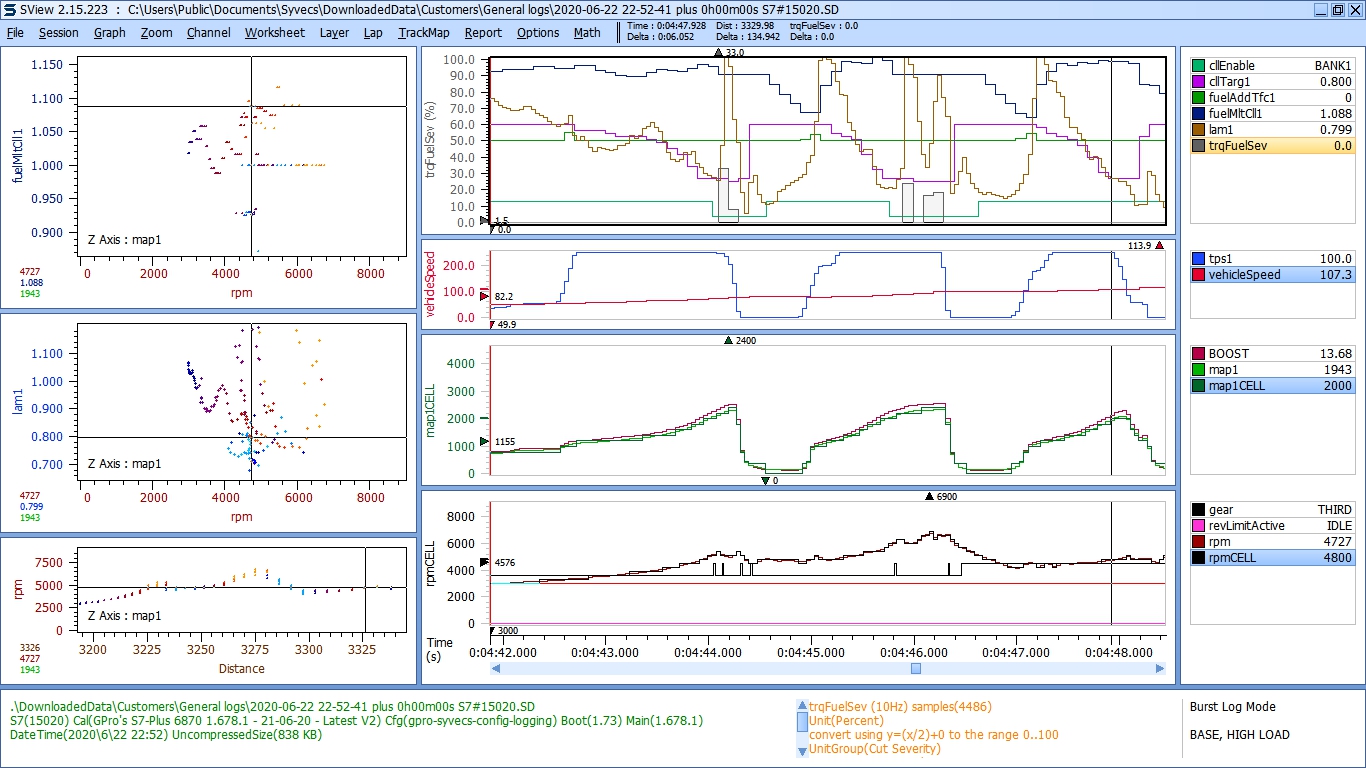The width and height of the screenshot is (1366, 768).
Task: Click the 6900 maximum marker above rpmCELL graph
Action: tap(929, 496)
